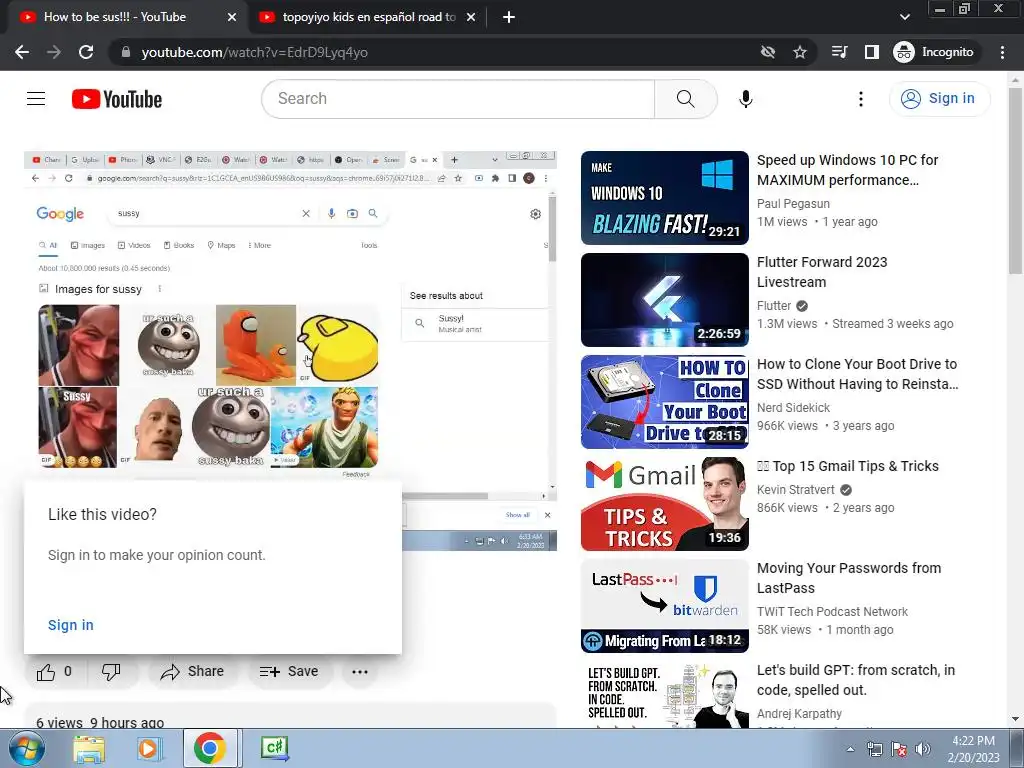This screenshot has width=1024, height=768.
Task: Click 'How to Clone Your Boot Drive' title
Action: pyautogui.click(x=857, y=374)
